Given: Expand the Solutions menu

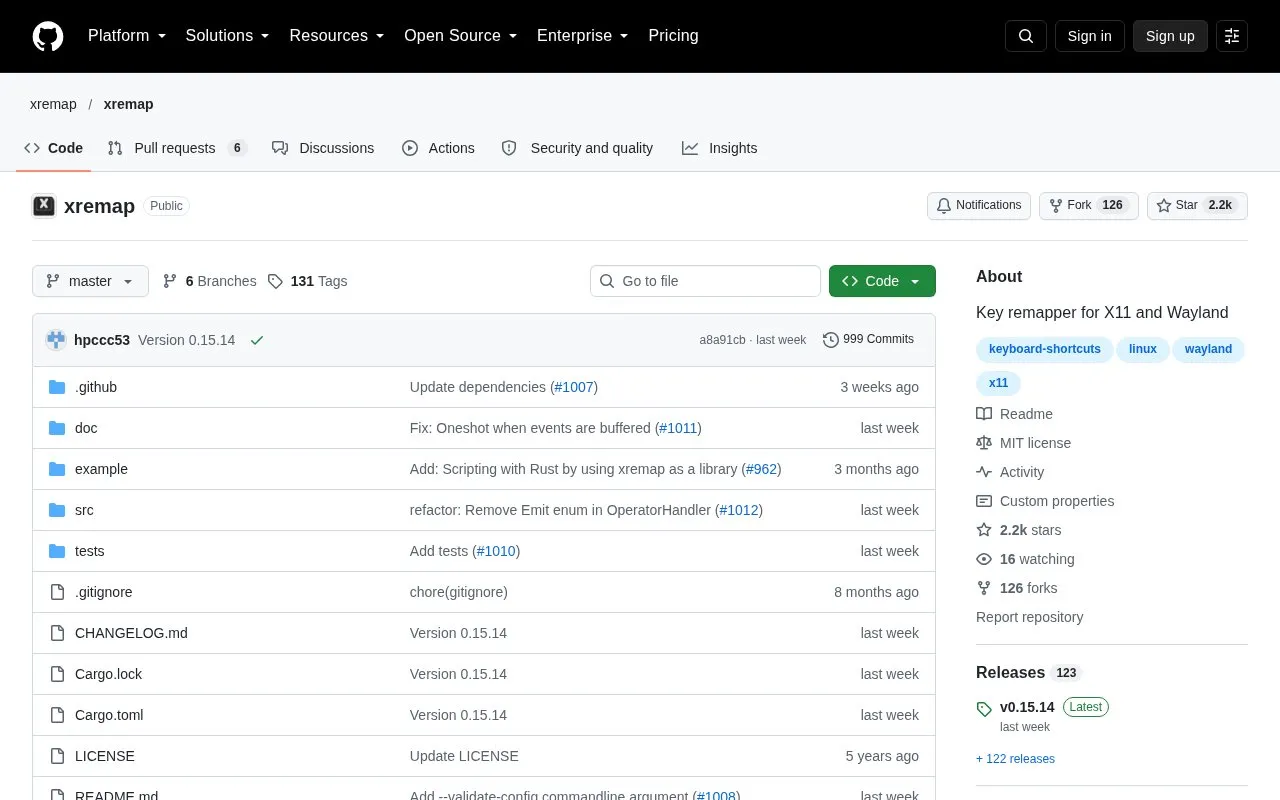Looking at the screenshot, I should click(x=228, y=36).
